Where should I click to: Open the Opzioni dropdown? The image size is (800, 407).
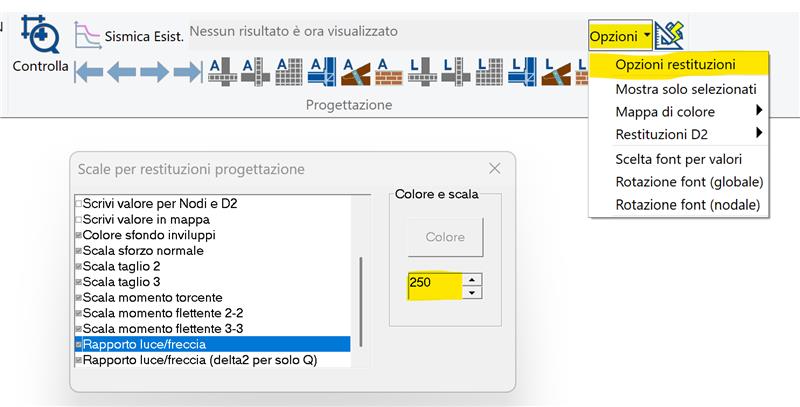[x=620, y=36]
